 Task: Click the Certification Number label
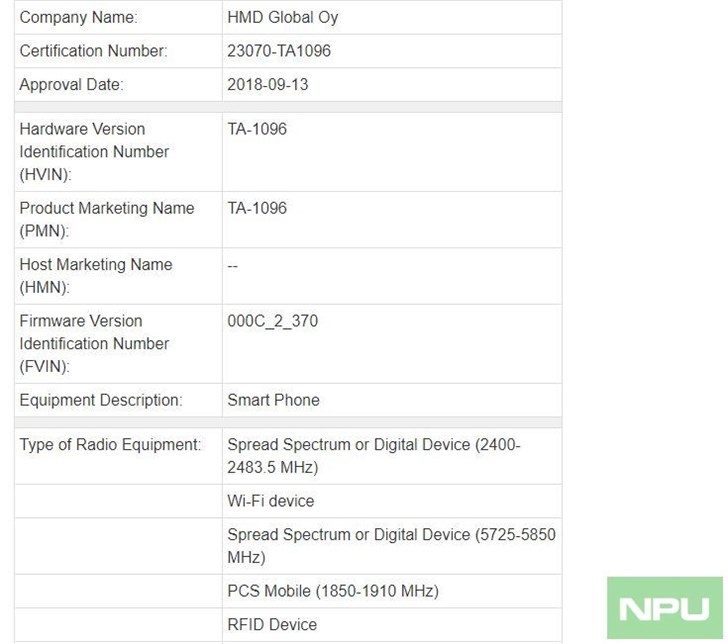click(x=93, y=51)
